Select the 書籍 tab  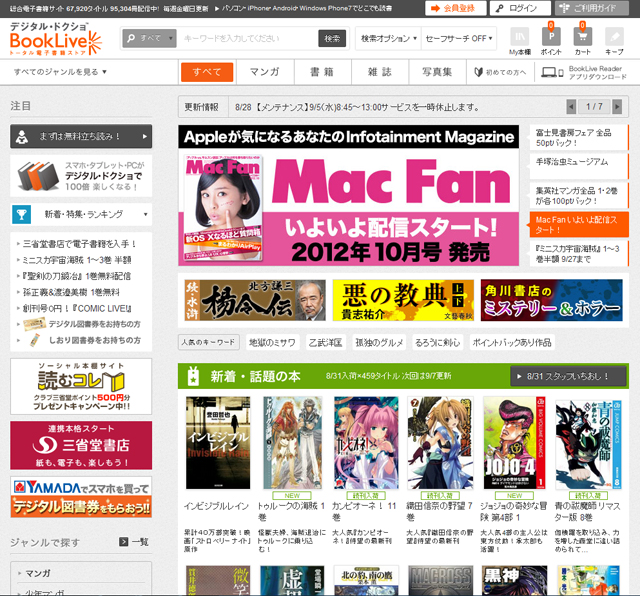(x=322, y=72)
